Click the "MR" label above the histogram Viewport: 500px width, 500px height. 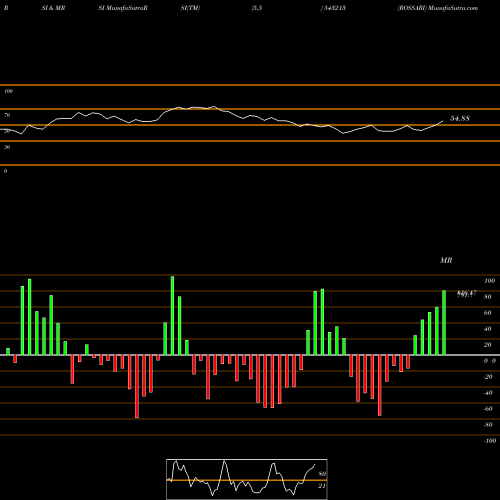[446, 260]
